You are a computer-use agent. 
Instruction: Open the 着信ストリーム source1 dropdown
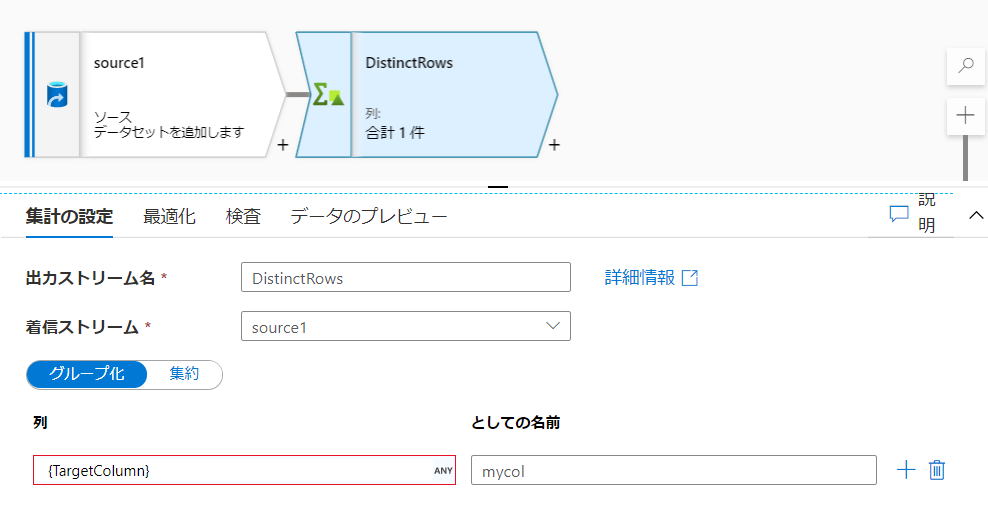tap(406, 326)
